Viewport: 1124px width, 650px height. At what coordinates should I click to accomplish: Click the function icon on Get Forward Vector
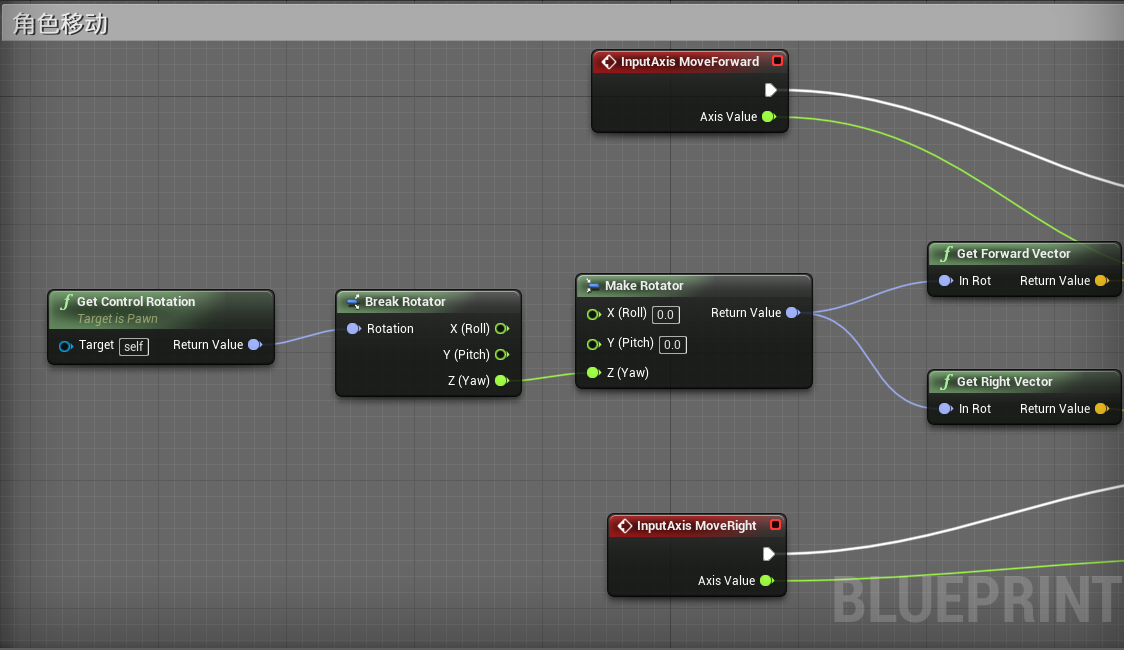(x=946, y=253)
